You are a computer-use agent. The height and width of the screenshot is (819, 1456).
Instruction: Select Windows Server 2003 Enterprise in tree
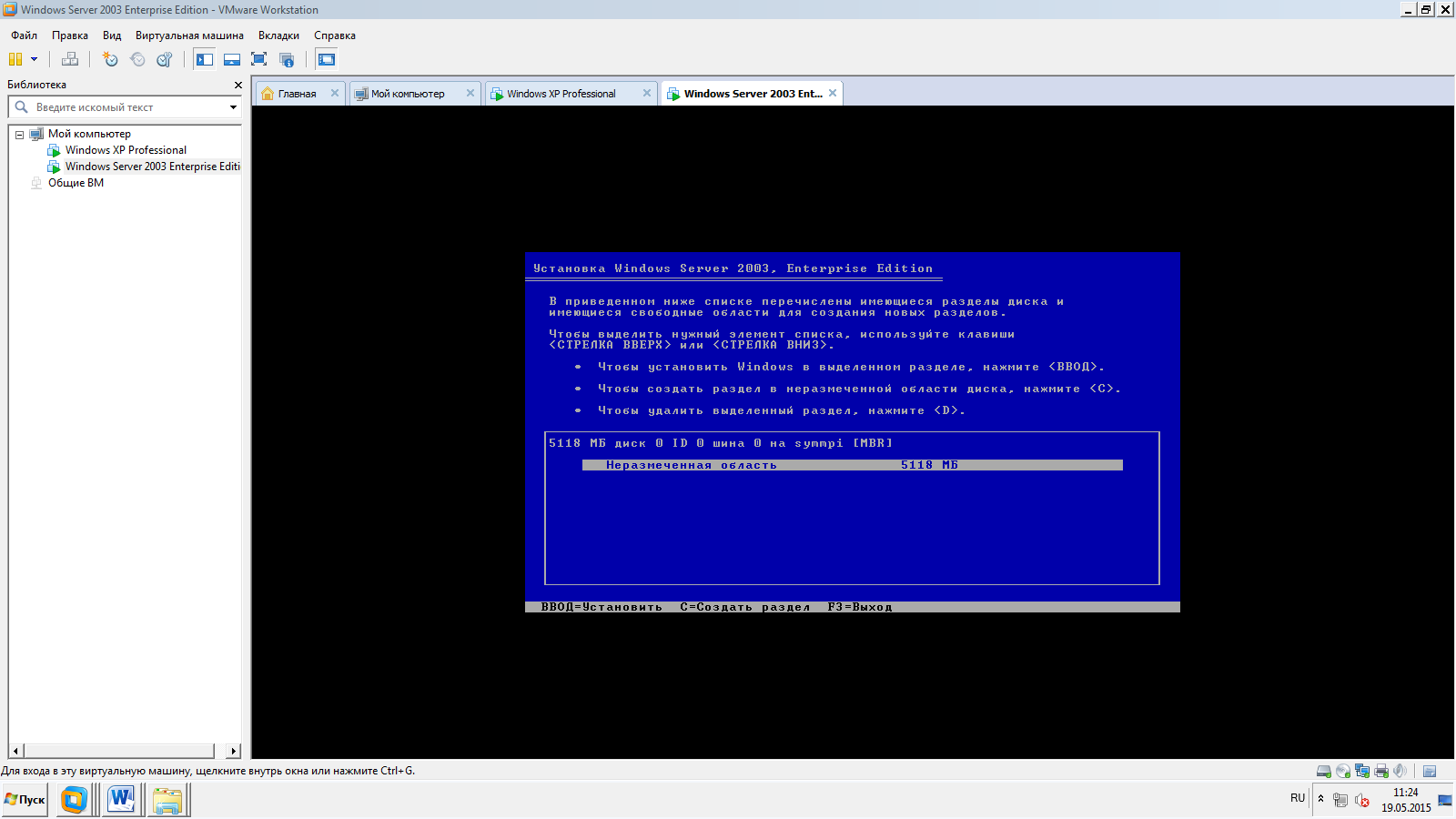coord(152,167)
